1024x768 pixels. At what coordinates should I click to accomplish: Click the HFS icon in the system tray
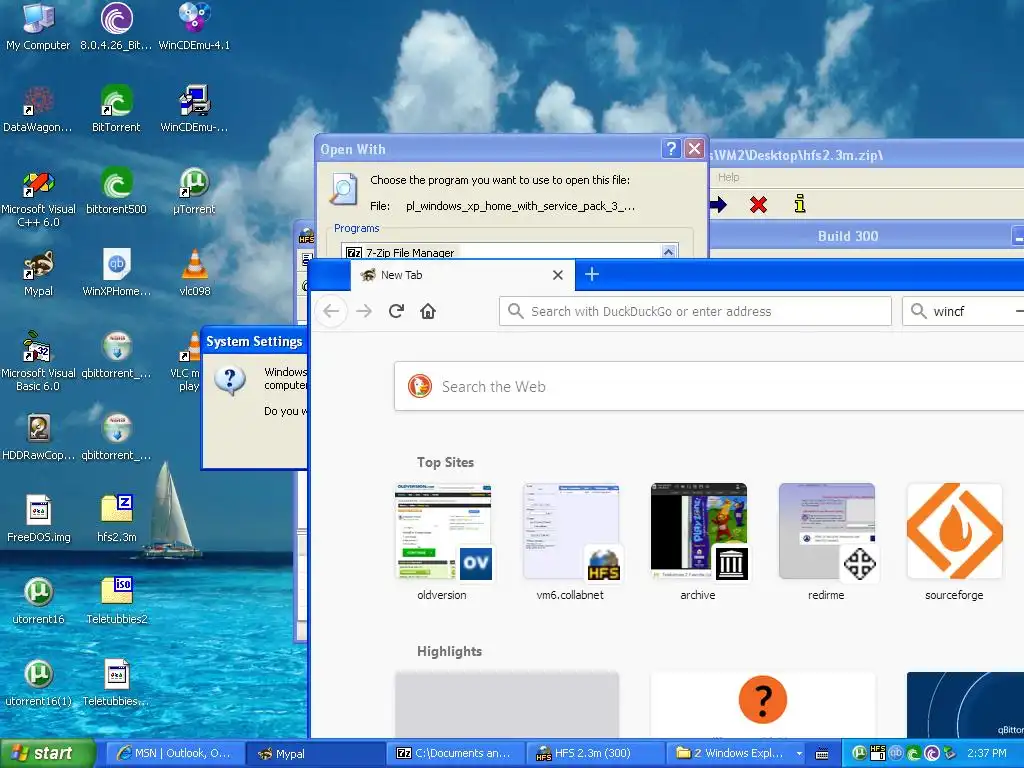[x=878, y=754]
